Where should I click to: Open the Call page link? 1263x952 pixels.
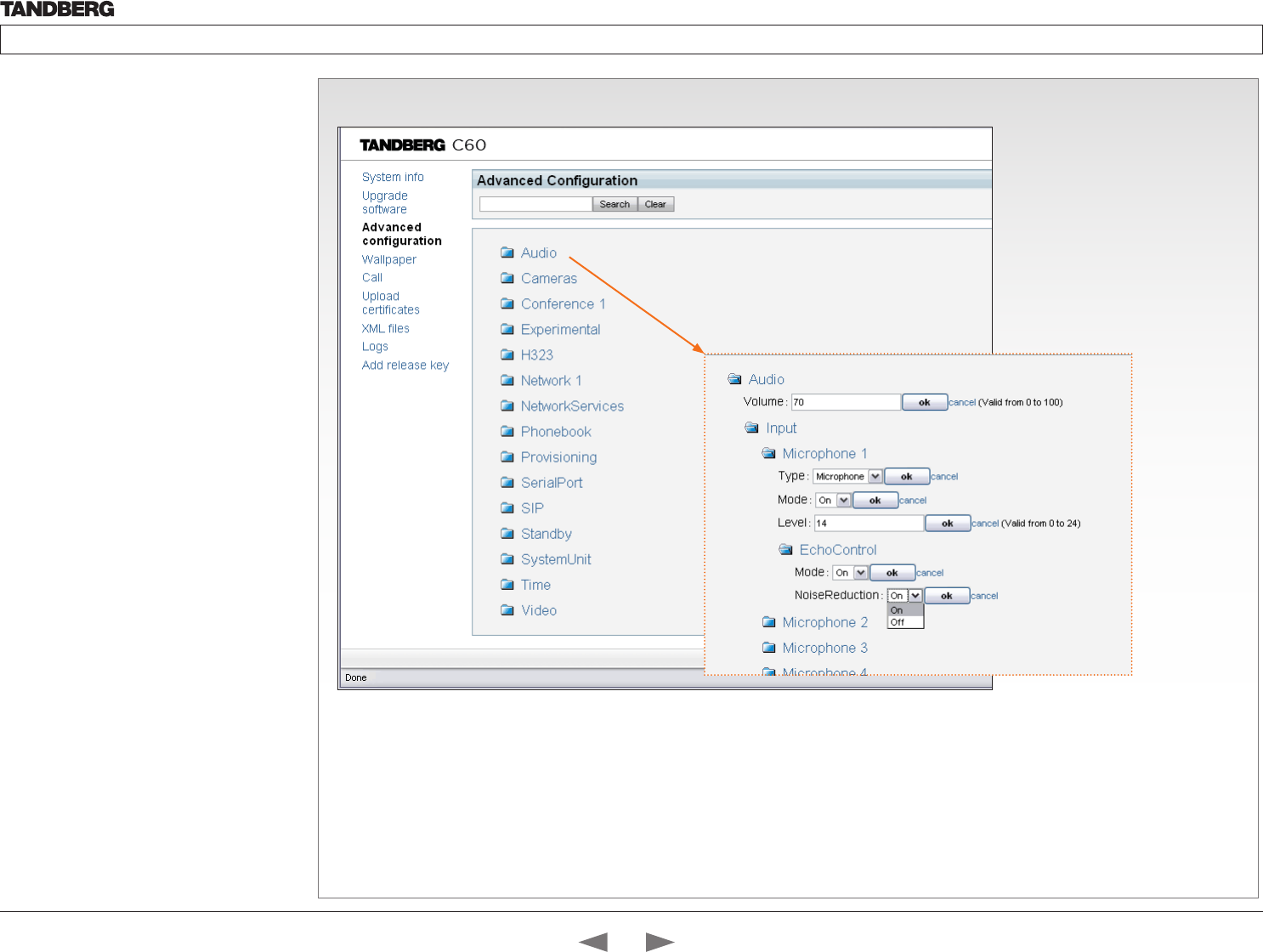coord(372,277)
